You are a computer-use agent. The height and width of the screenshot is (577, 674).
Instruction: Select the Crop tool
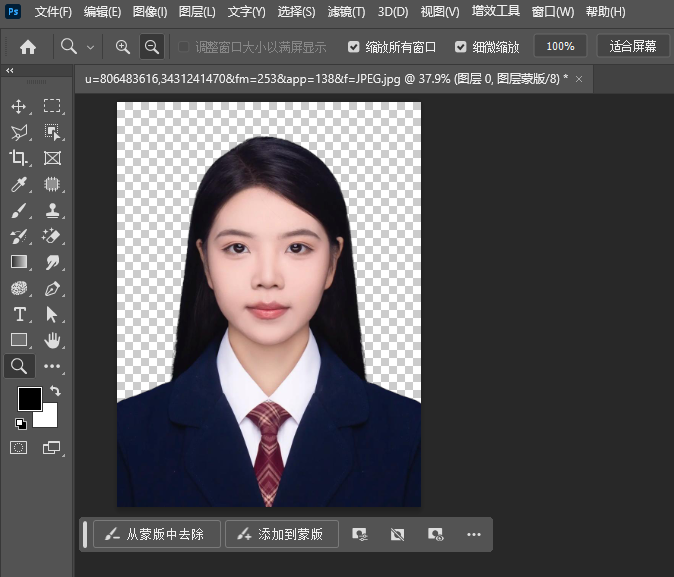(x=18, y=158)
